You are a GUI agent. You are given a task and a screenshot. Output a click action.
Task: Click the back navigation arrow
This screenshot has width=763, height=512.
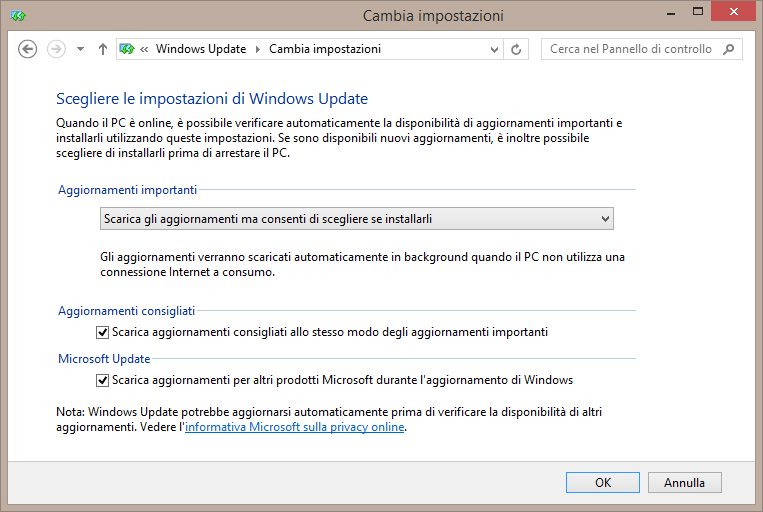[28, 49]
